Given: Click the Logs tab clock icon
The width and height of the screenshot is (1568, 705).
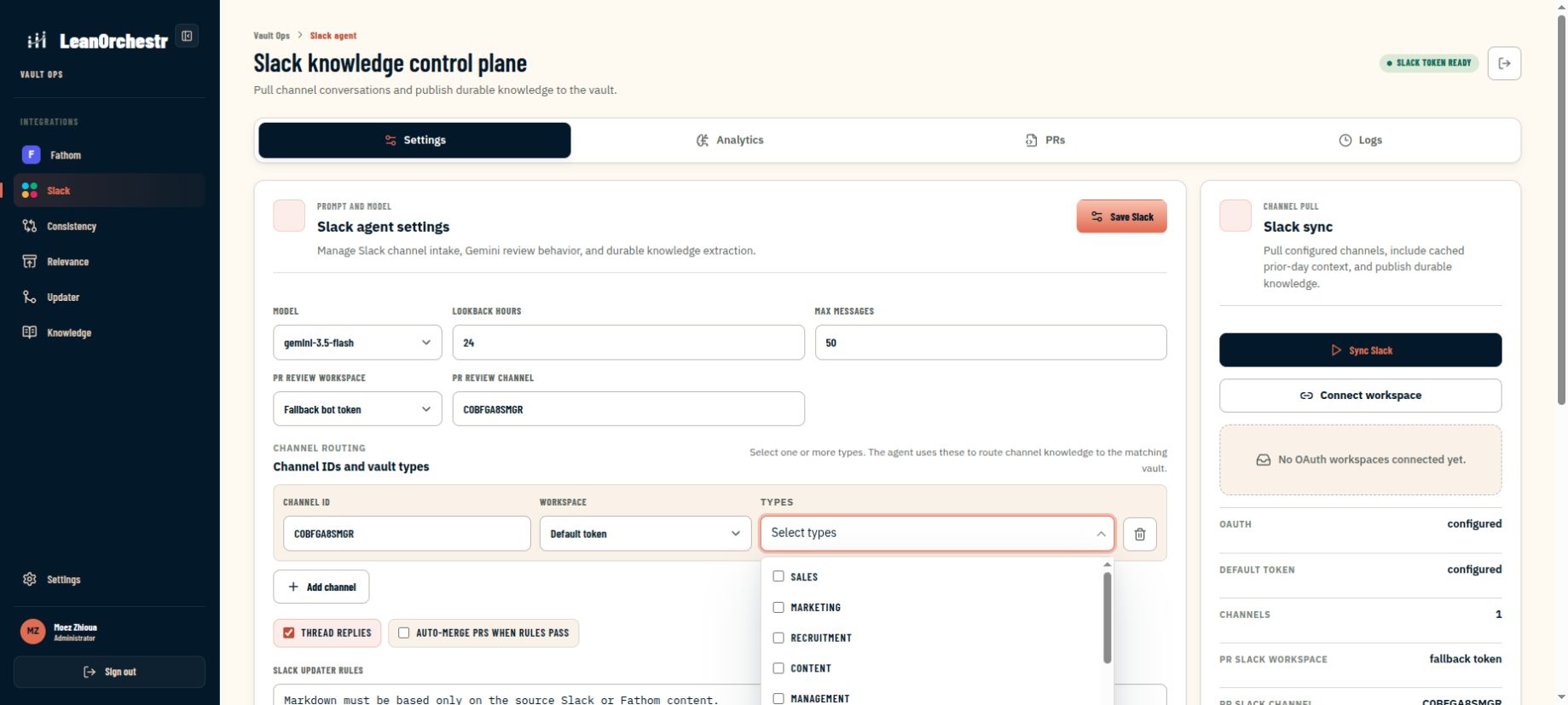Looking at the screenshot, I should [x=1345, y=140].
